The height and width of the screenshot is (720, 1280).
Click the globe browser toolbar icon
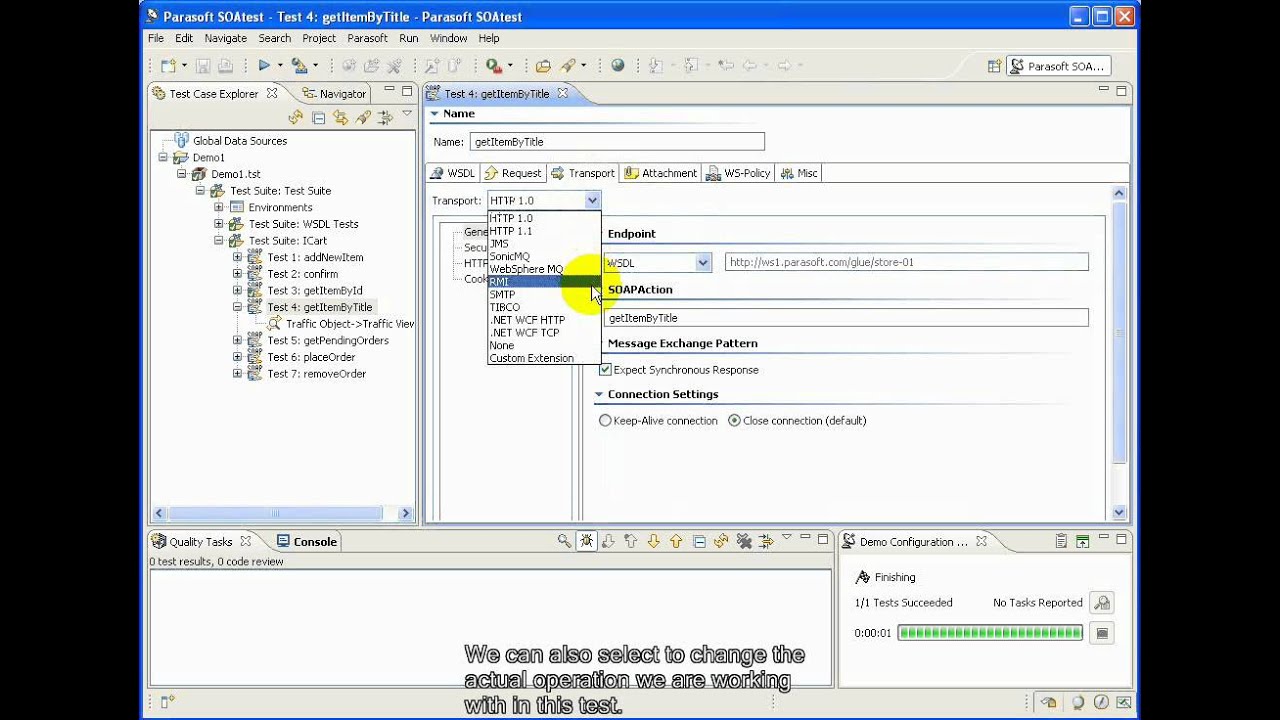617,66
